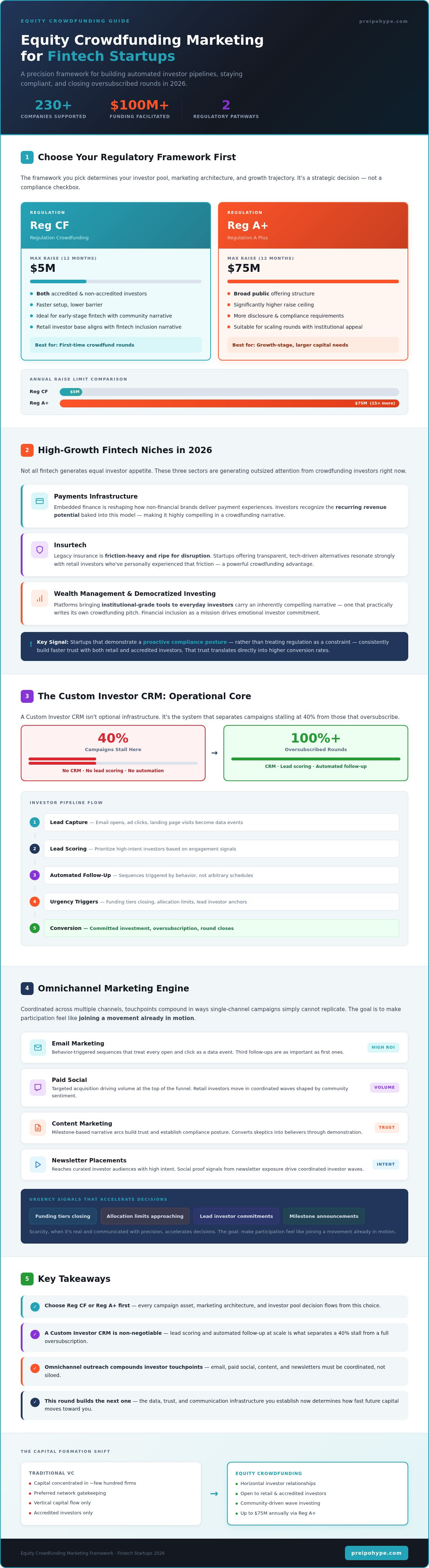Click the HIGH ROI tag on Email Marketing
Image resolution: width=429 pixels, height=1568 pixels.
click(383, 1048)
